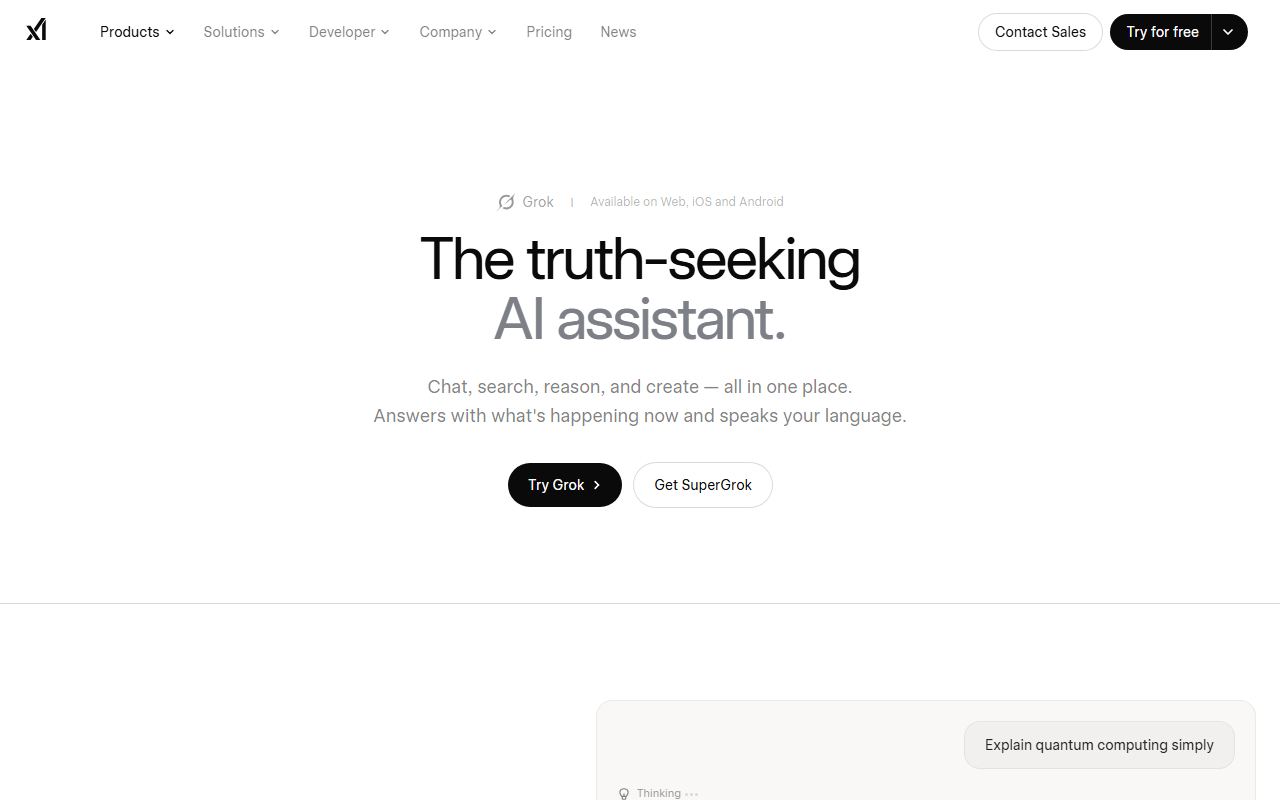Image resolution: width=1280 pixels, height=800 pixels.
Task: Select the Explain quantum computing simply bubble
Action: 1099,745
